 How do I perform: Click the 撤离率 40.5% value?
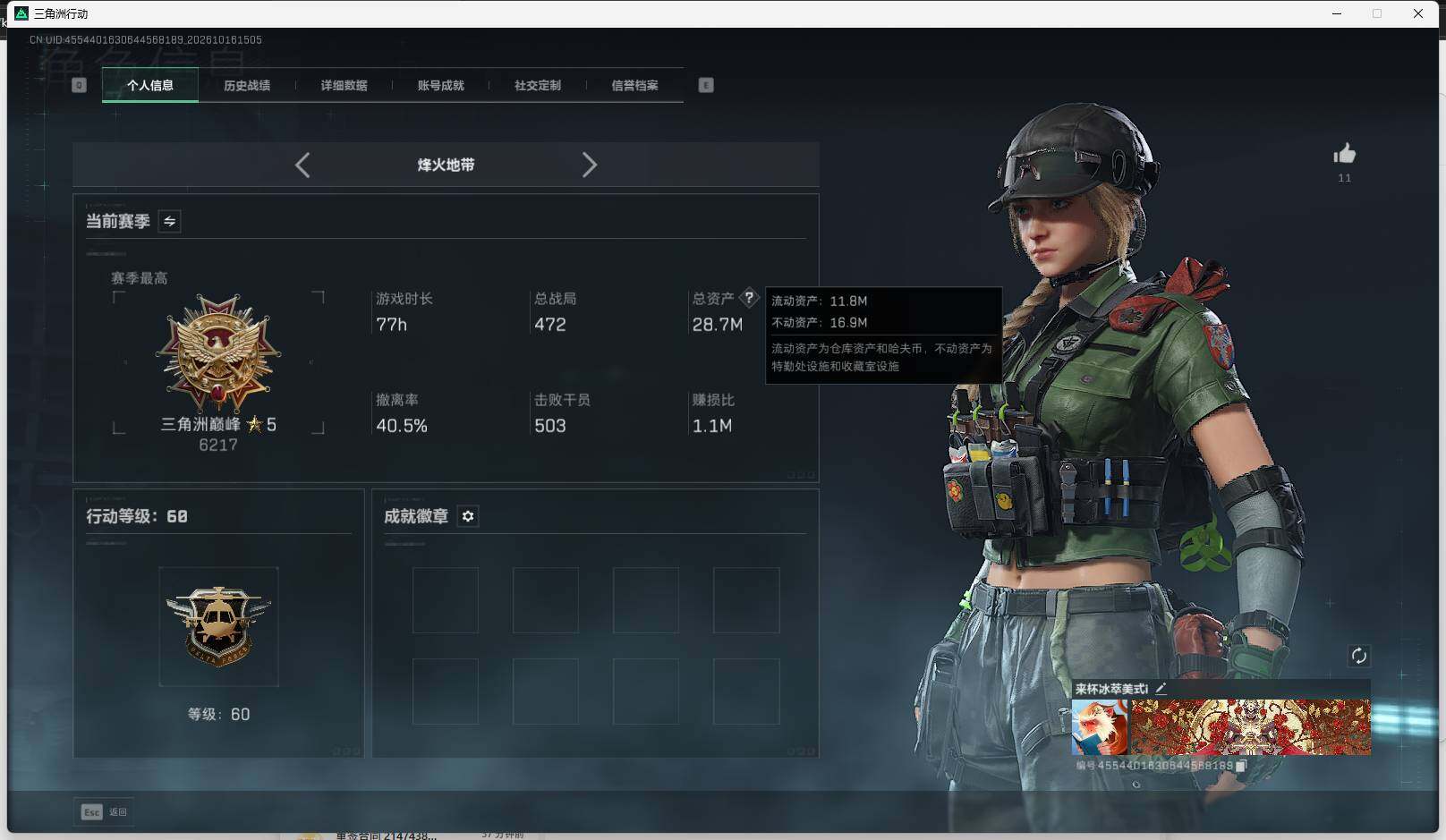tap(402, 426)
